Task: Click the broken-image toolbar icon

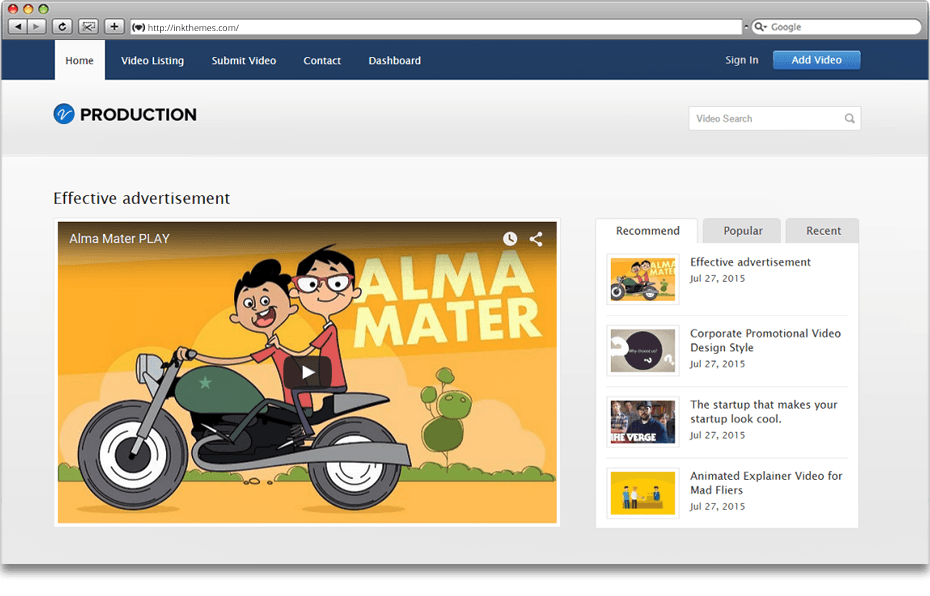Action: coord(88,27)
